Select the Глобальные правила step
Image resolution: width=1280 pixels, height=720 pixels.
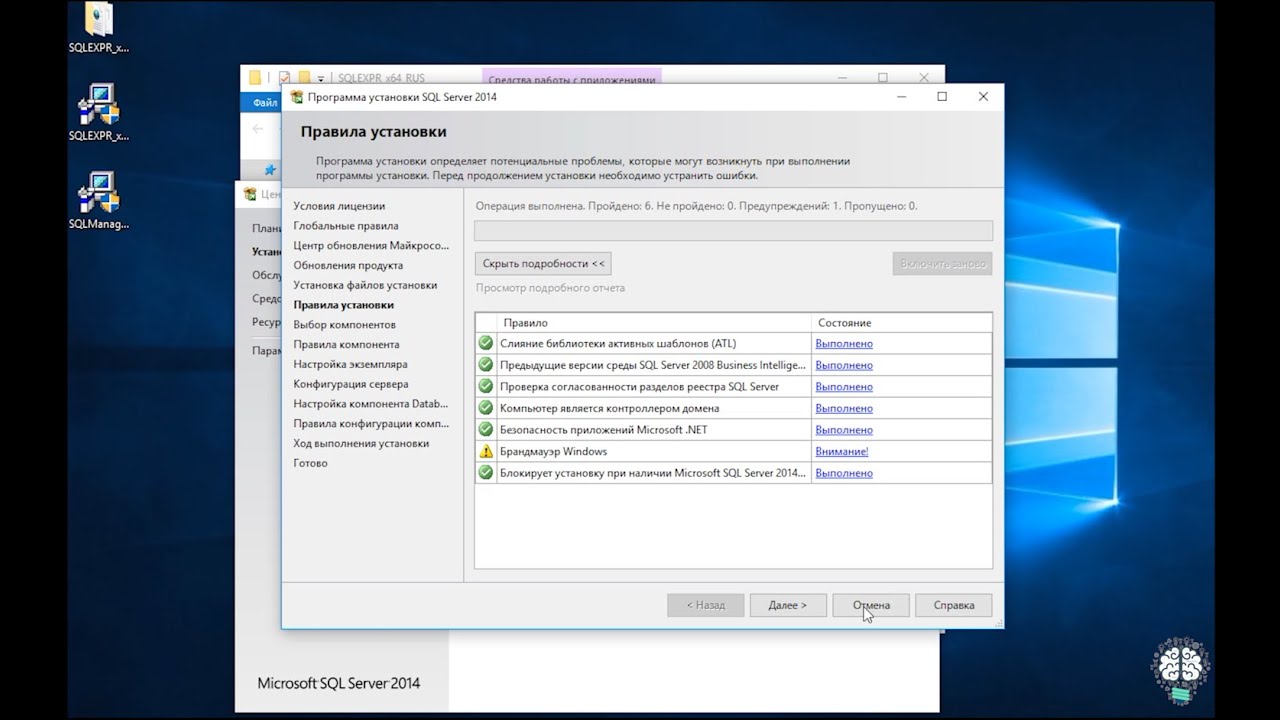[346, 226]
